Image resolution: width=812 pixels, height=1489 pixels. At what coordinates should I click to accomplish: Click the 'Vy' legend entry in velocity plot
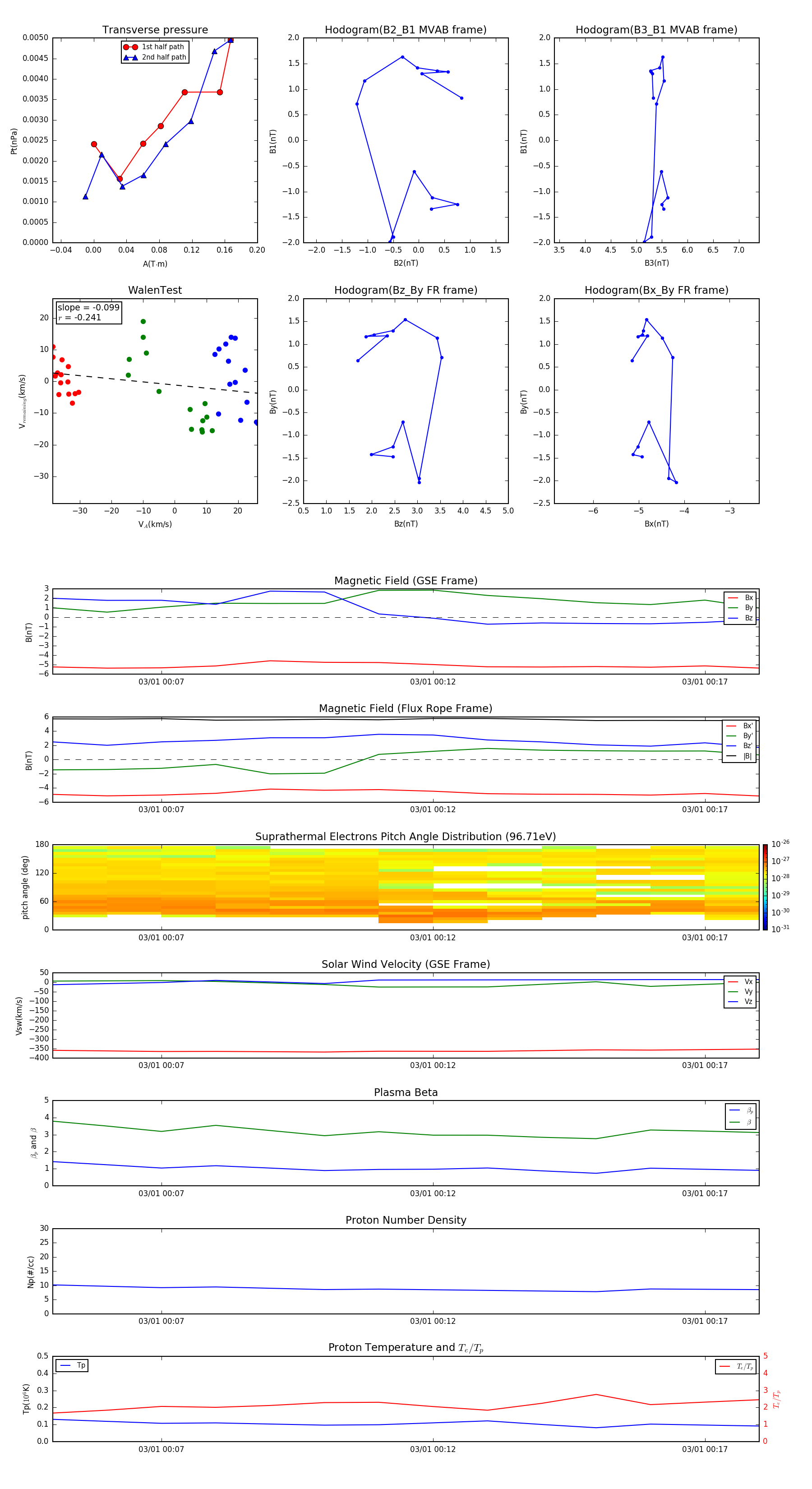tap(740, 991)
